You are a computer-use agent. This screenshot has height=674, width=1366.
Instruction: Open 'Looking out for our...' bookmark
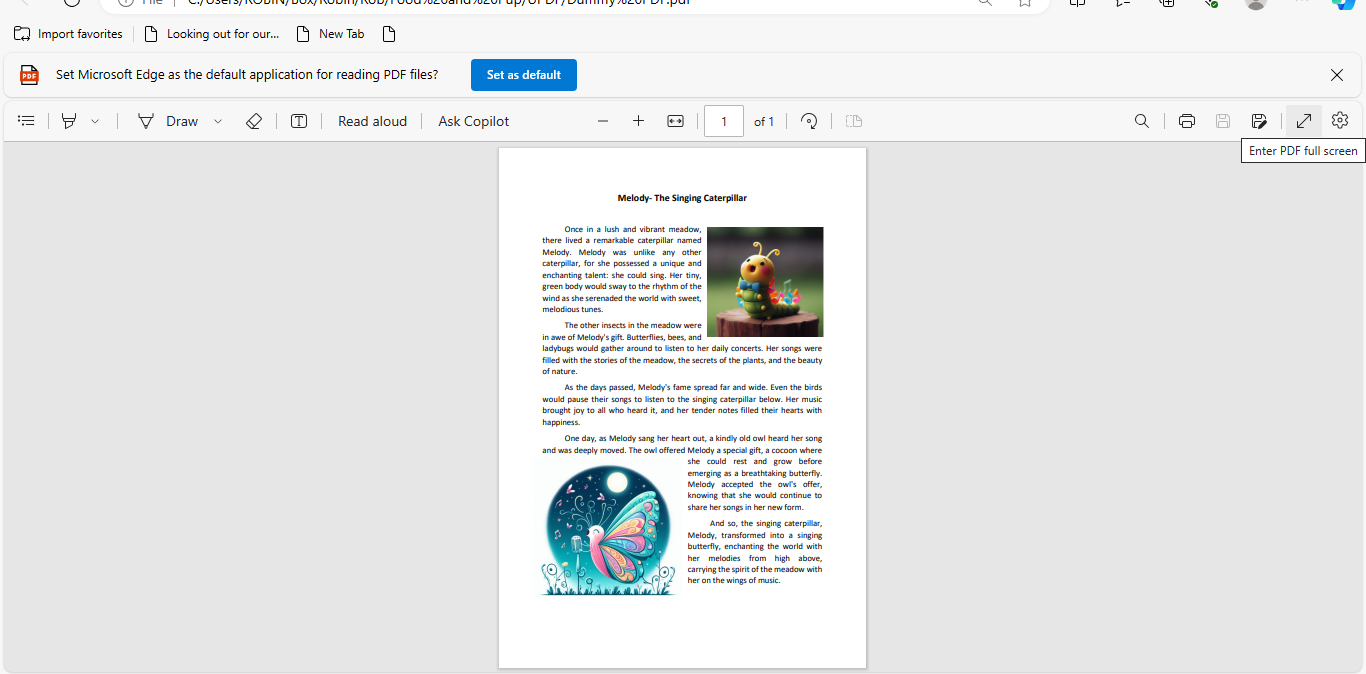point(212,34)
